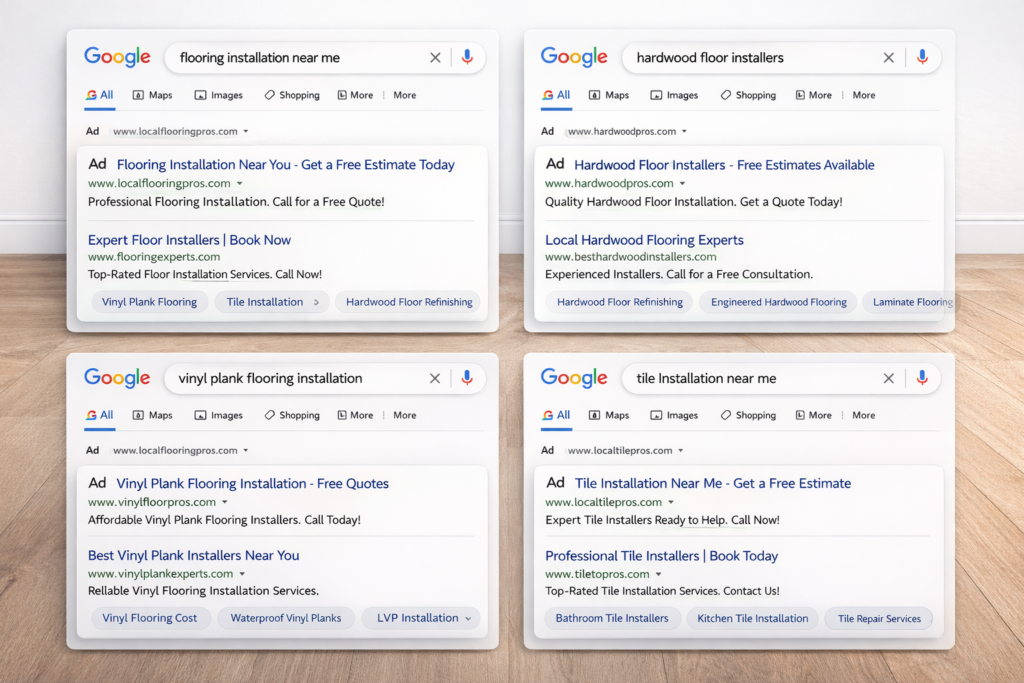Visit www.besthardwoodinstallers.com URL
Image resolution: width=1024 pixels, height=683 pixels.
click(631, 257)
